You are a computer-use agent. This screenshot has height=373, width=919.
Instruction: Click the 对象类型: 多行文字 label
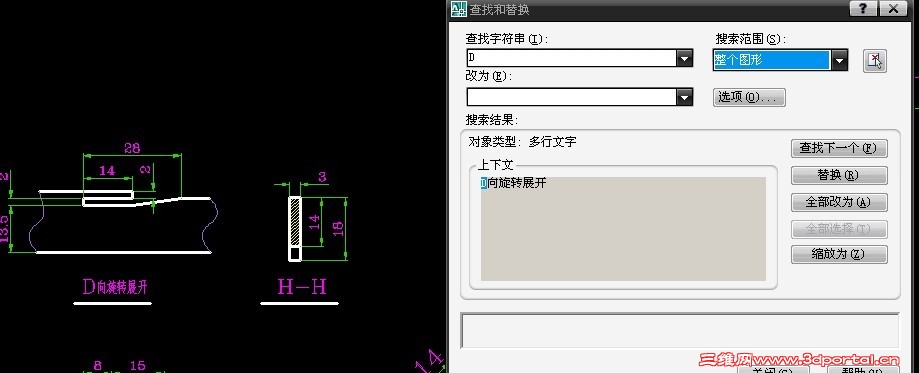click(522, 142)
